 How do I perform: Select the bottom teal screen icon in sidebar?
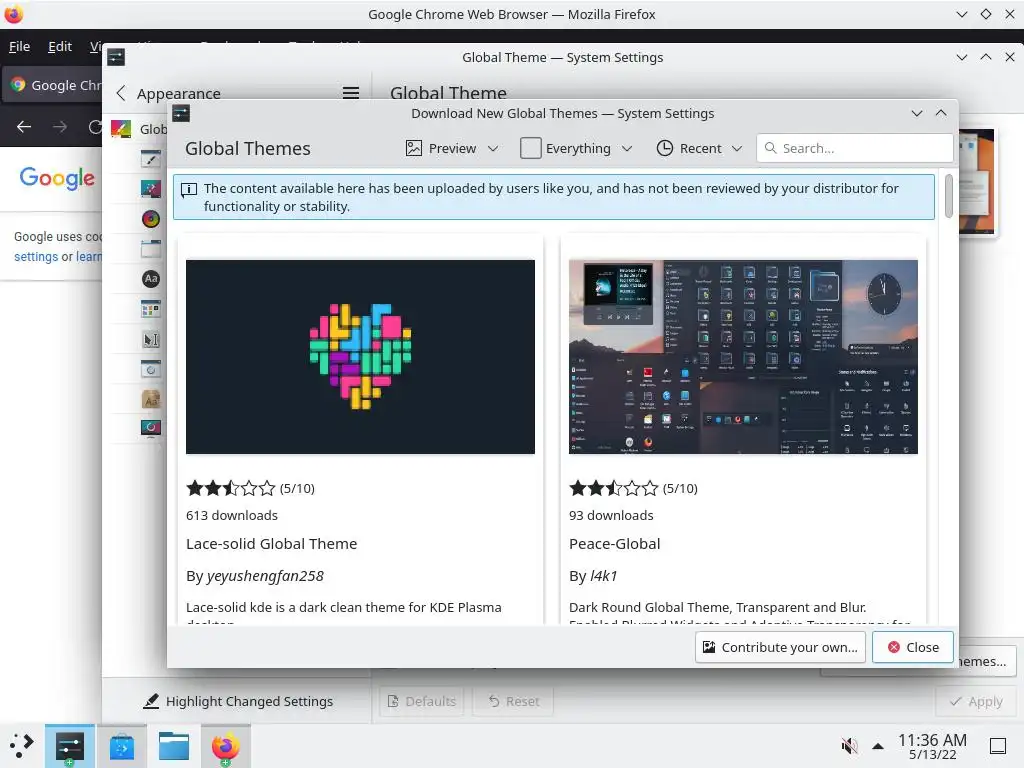click(x=151, y=428)
